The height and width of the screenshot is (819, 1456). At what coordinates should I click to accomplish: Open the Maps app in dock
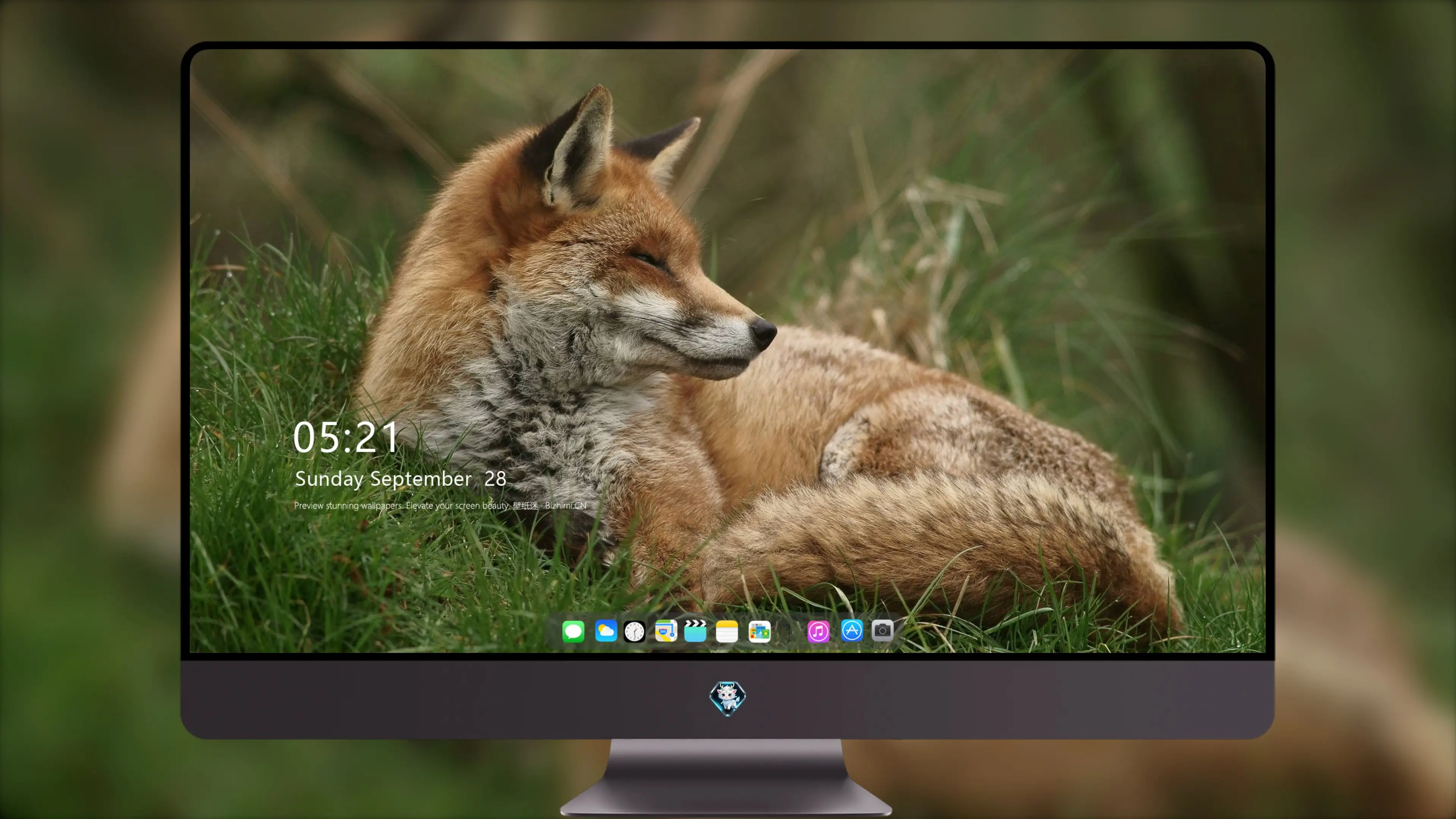click(666, 631)
